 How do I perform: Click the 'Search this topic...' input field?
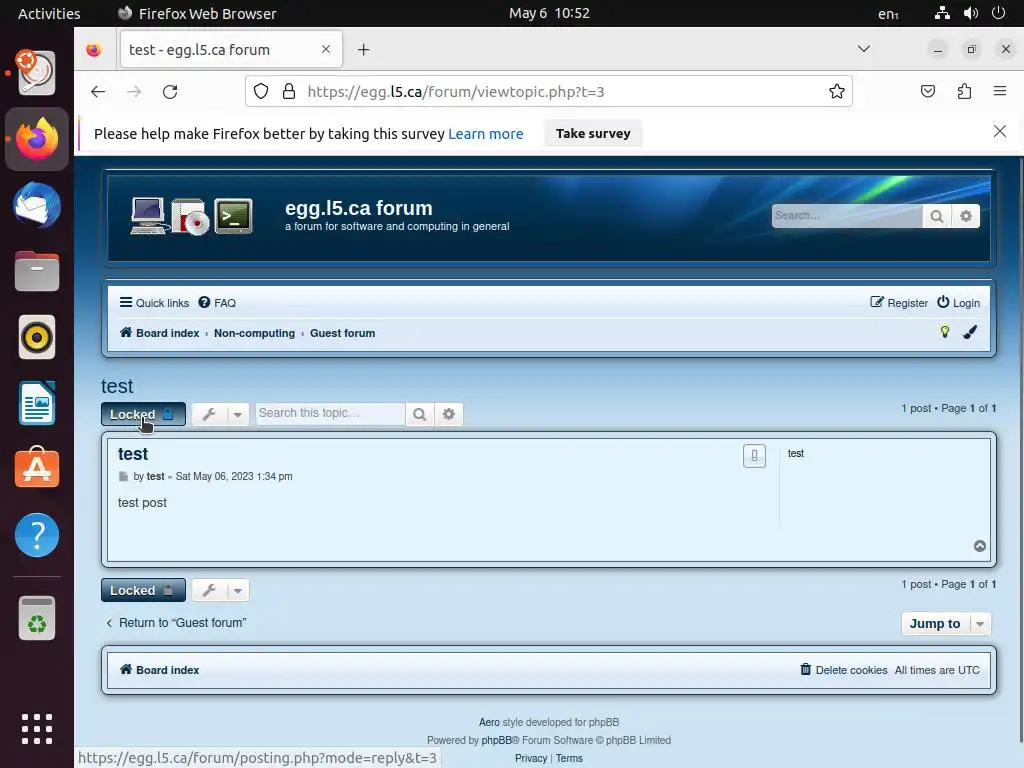(330, 414)
